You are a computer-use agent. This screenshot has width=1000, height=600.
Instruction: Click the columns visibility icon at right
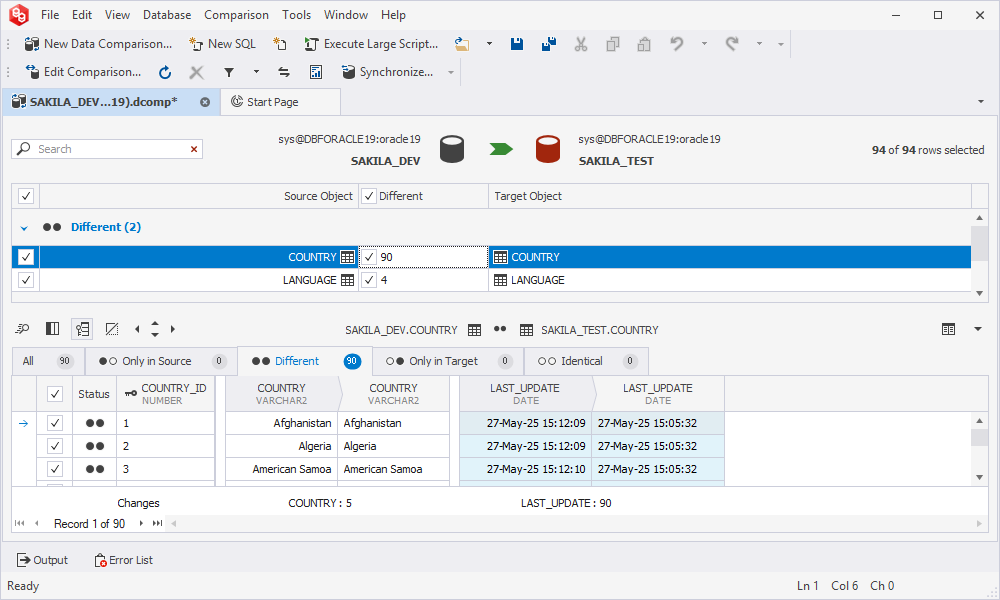[x=948, y=329]
